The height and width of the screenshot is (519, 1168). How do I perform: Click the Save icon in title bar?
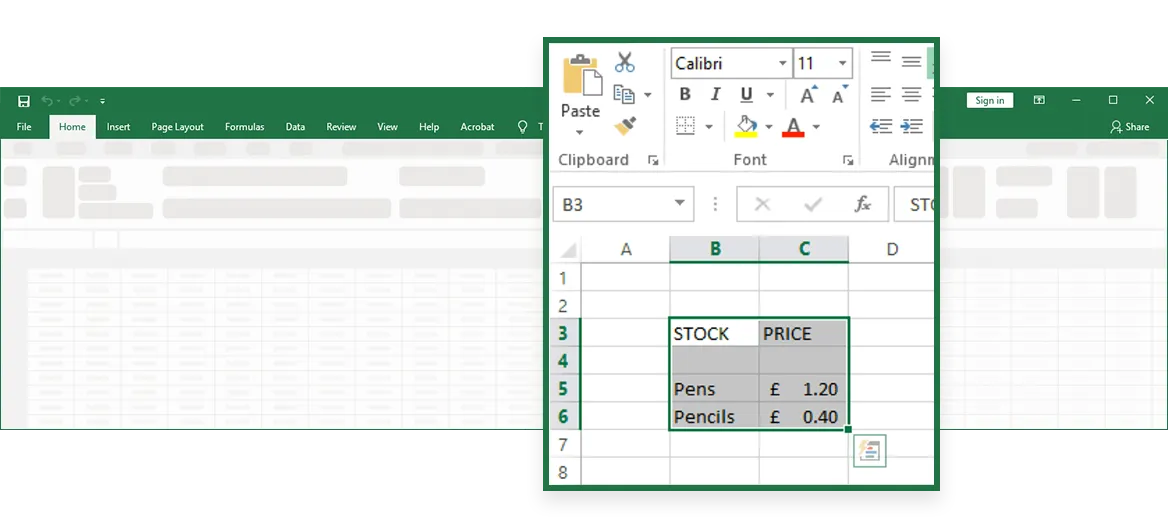coord(24,101)
